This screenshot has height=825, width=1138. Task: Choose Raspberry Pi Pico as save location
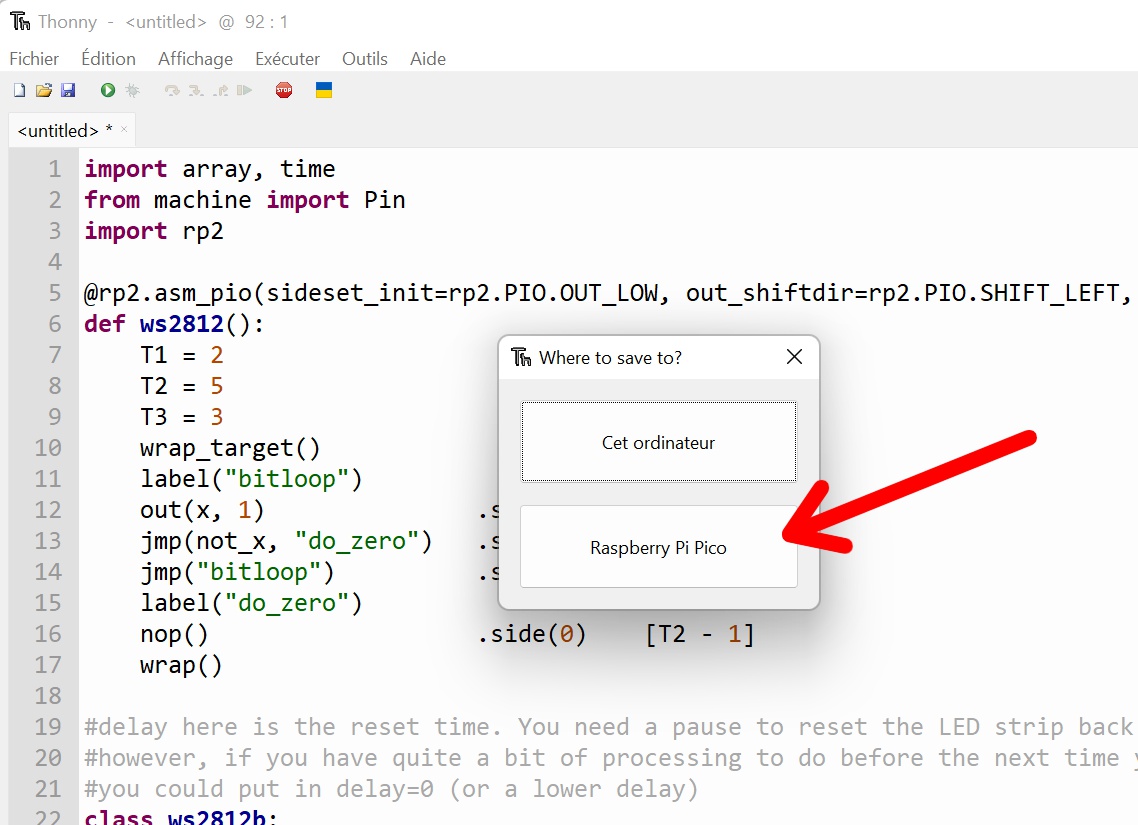point(658,547)
